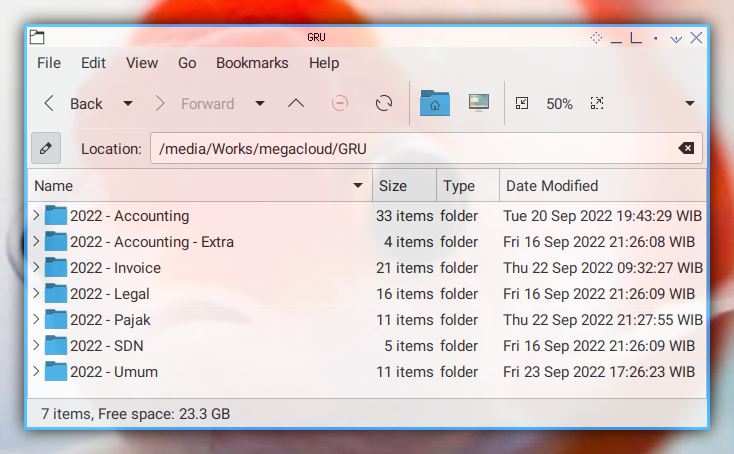Expand the 2022 - Accounting folder

36,215
